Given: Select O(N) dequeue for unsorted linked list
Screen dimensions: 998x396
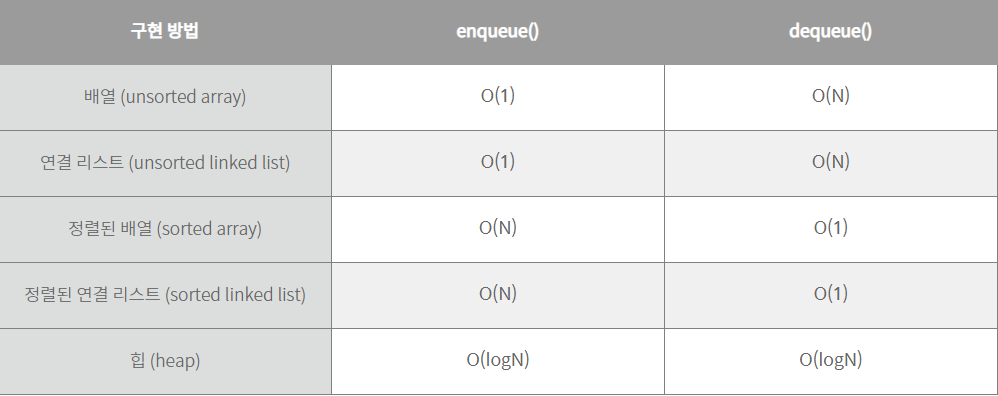Looking at the screenshot, I should coord(831,162).
